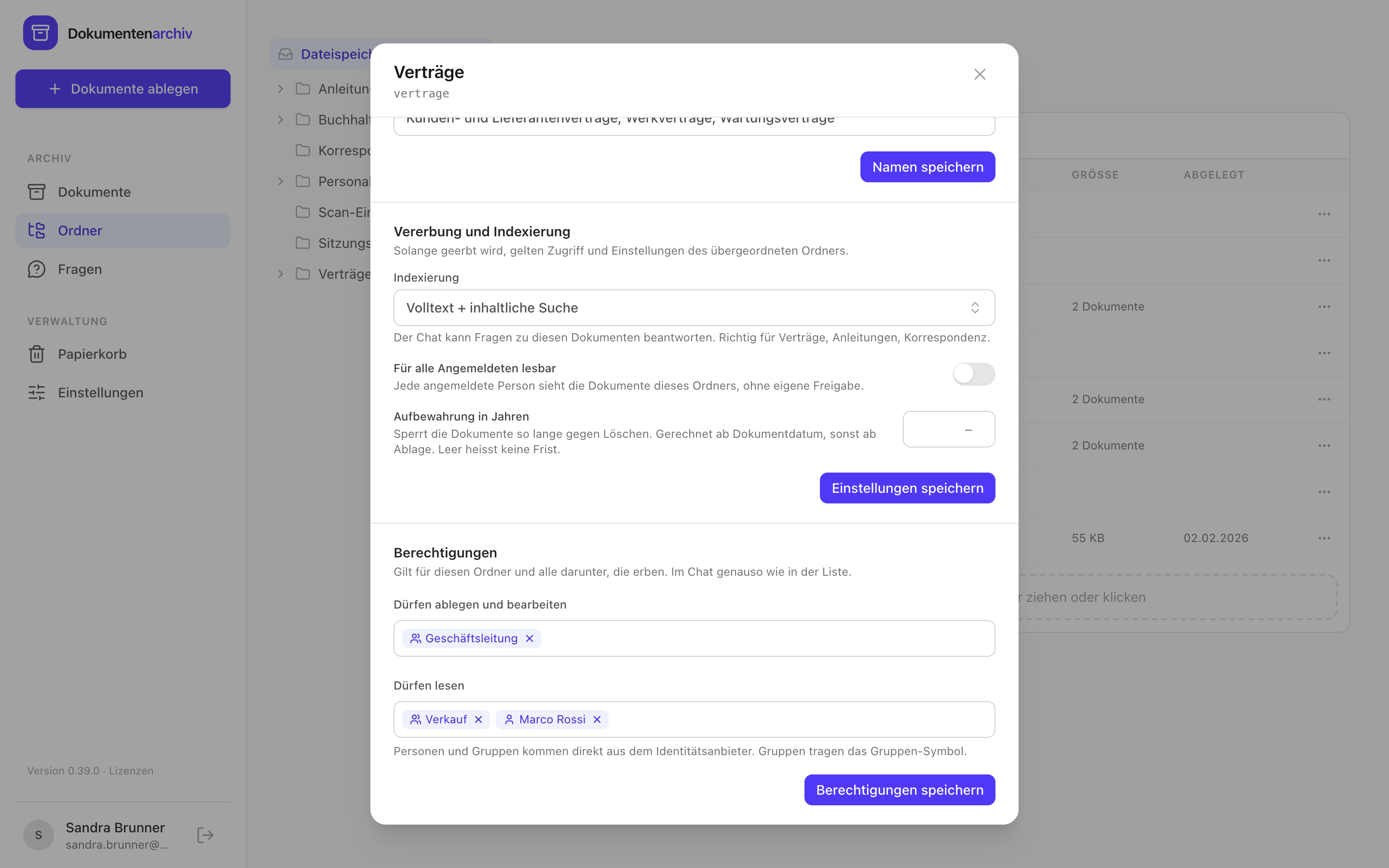Image resolution: width=1389 pixels, height=868 pixels.
Task: Remove Verkauf from read permissions
Action: pos(478,719)
